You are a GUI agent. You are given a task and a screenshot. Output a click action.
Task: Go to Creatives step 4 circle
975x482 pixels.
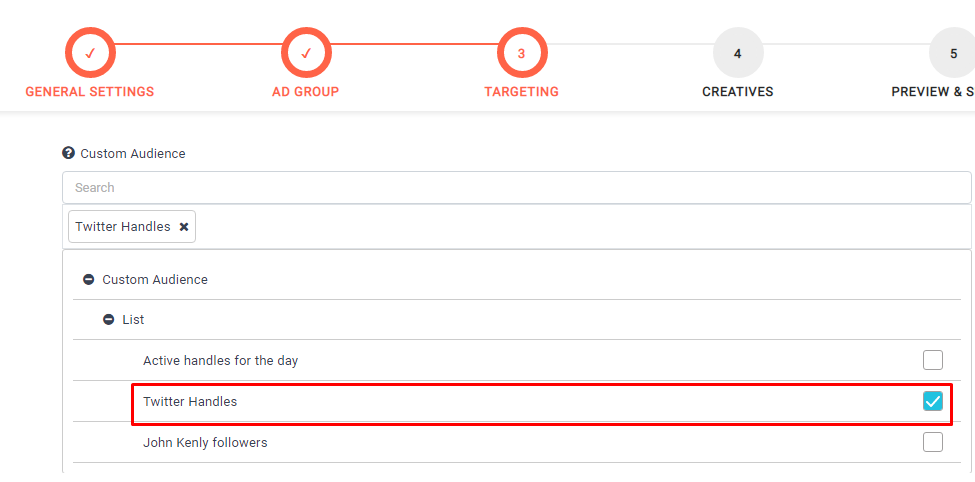[x=737, y=53]
